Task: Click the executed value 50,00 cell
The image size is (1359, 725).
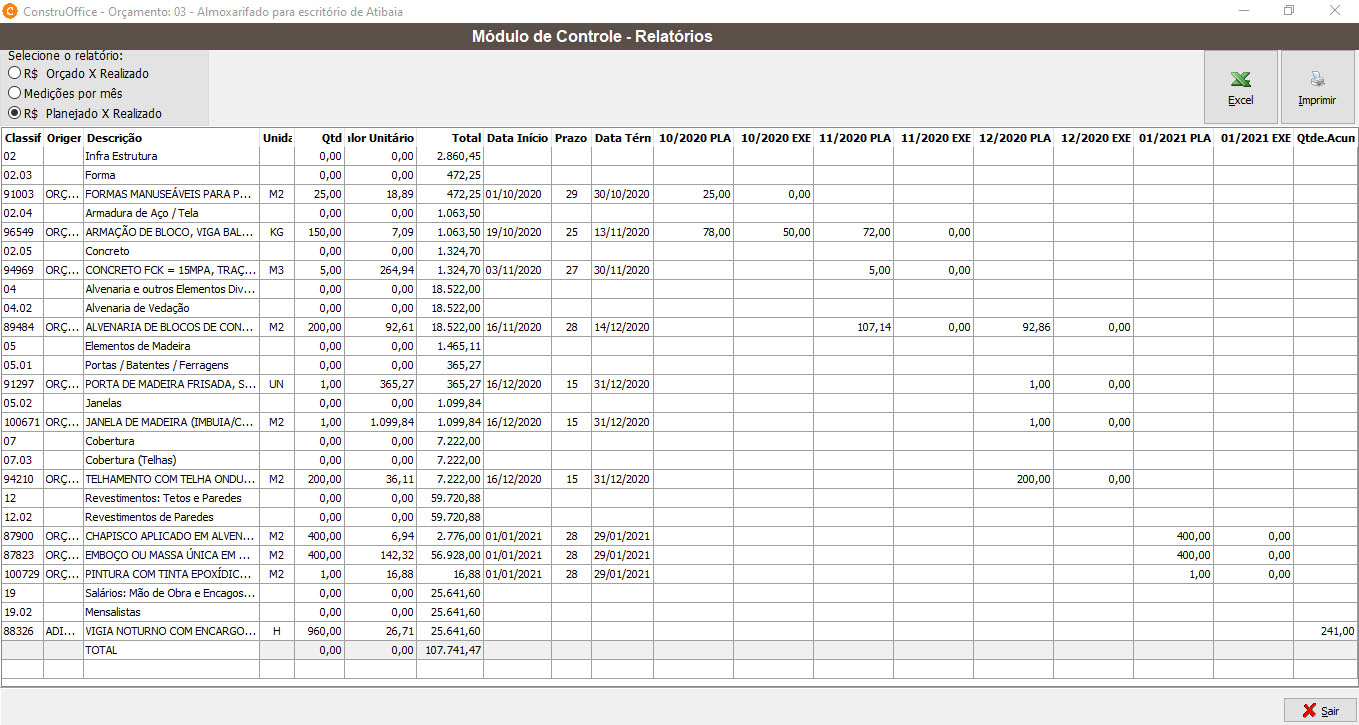Action: [773, 232]
